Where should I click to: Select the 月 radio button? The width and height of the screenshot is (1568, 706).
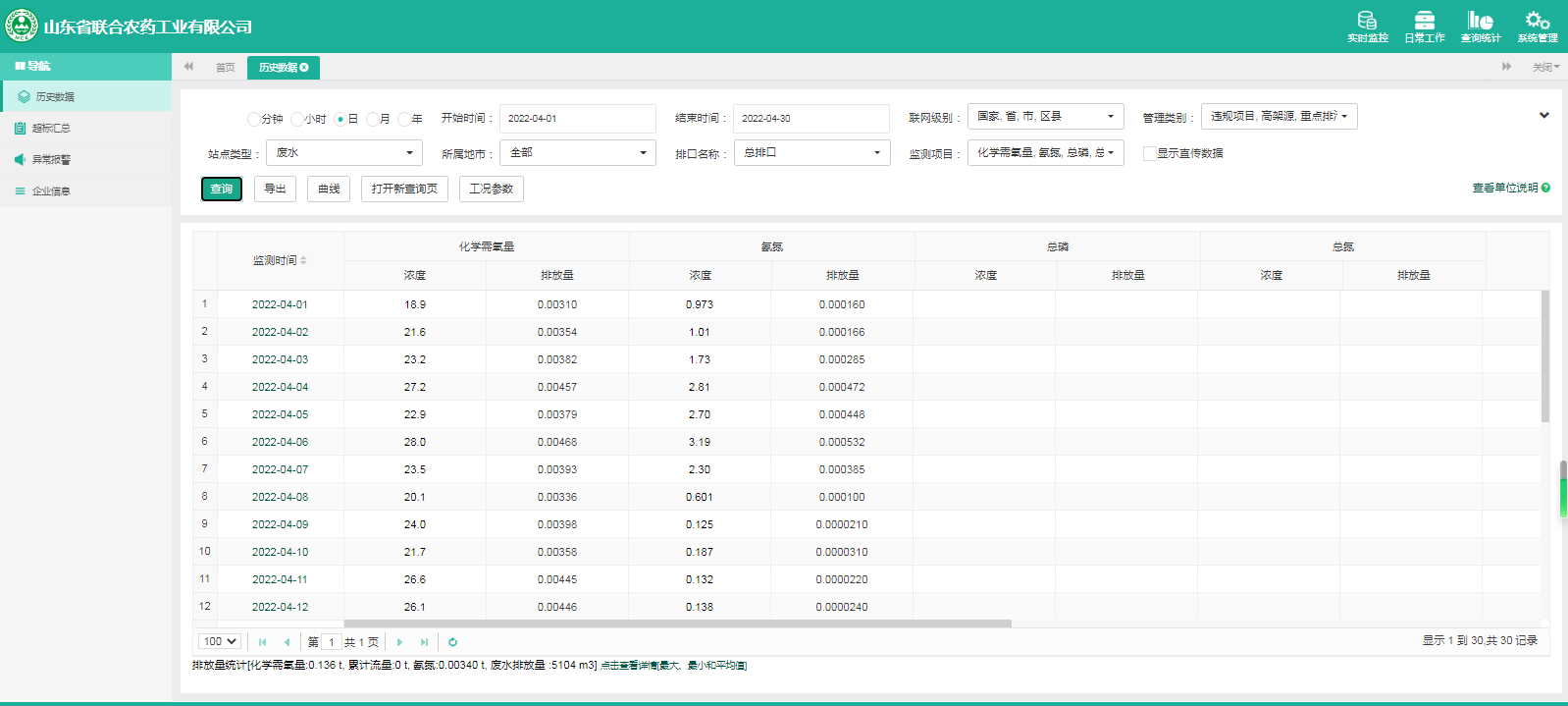click(373, 119)
